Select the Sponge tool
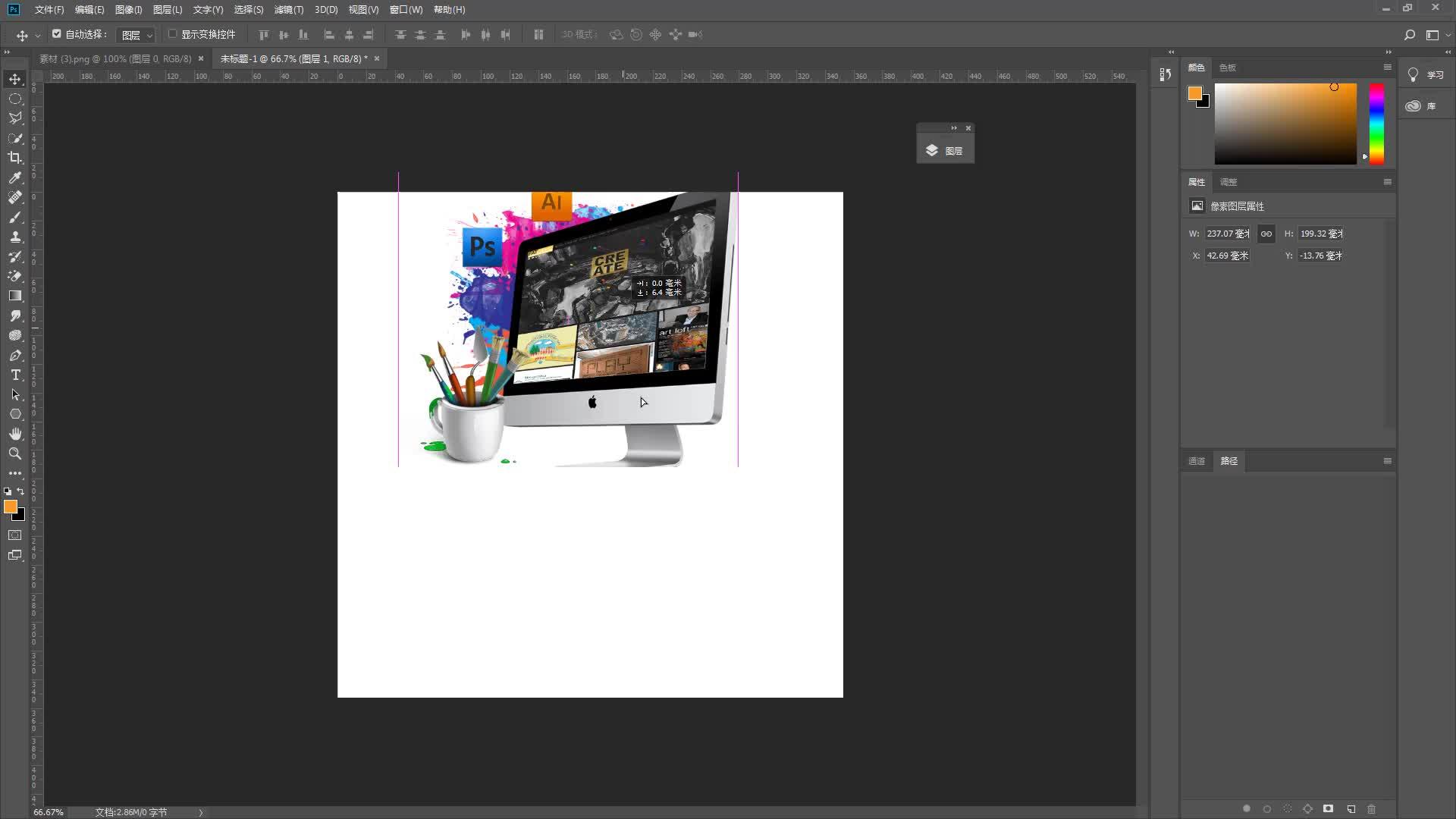The height and width of the screenshot is (819, 1456). click(x=15, y=335)
